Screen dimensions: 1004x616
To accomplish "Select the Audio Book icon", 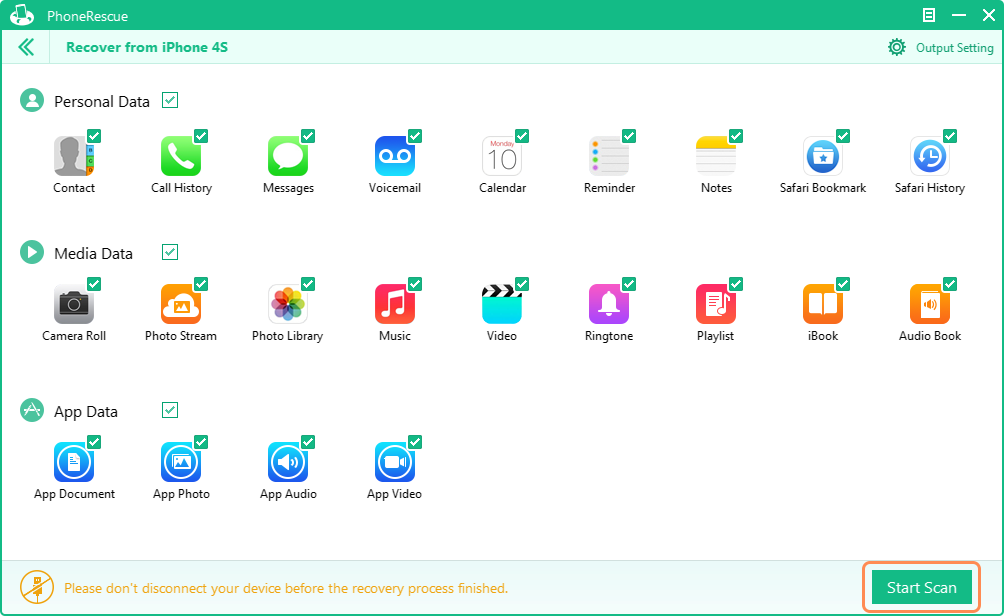I will pos(930,304).
